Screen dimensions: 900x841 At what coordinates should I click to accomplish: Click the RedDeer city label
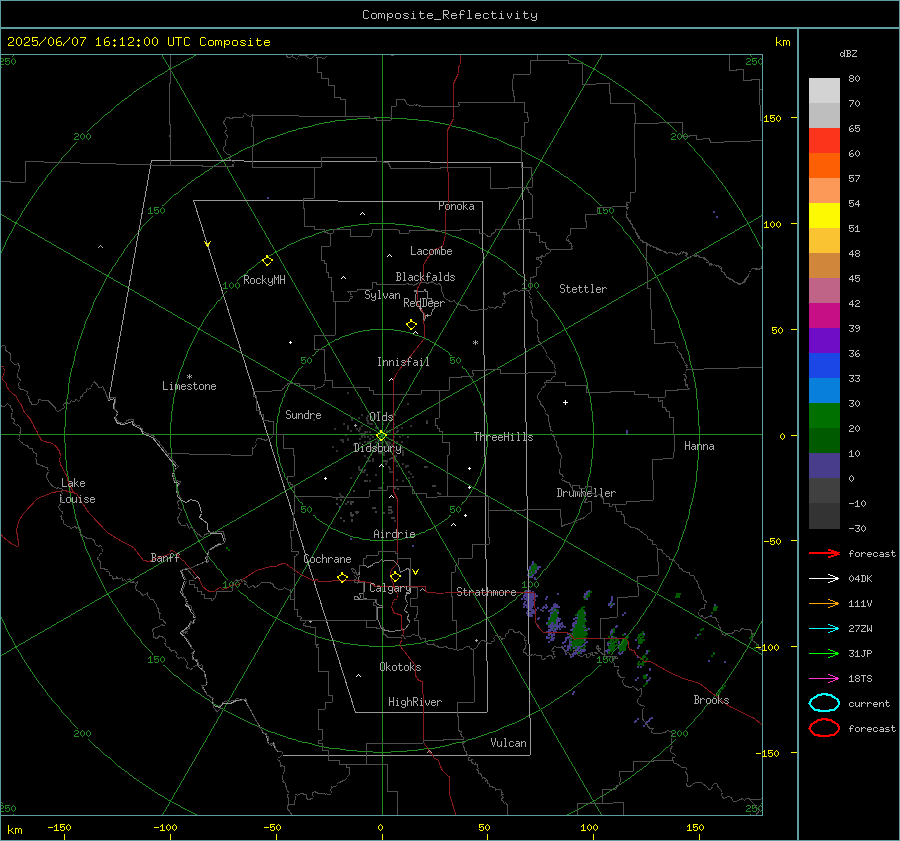[424, 303]
